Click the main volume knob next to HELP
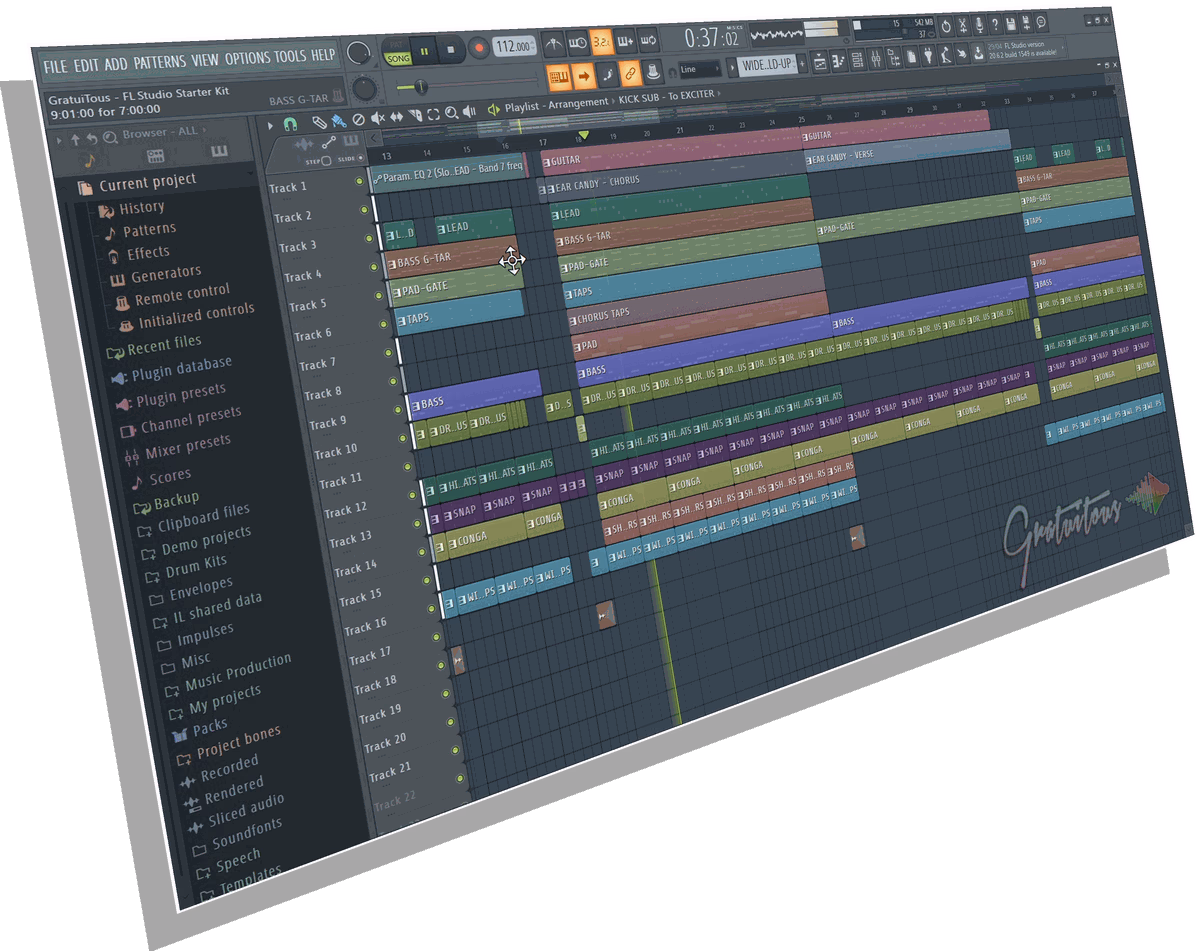1200x951 pixels. (x=359, y=53)
